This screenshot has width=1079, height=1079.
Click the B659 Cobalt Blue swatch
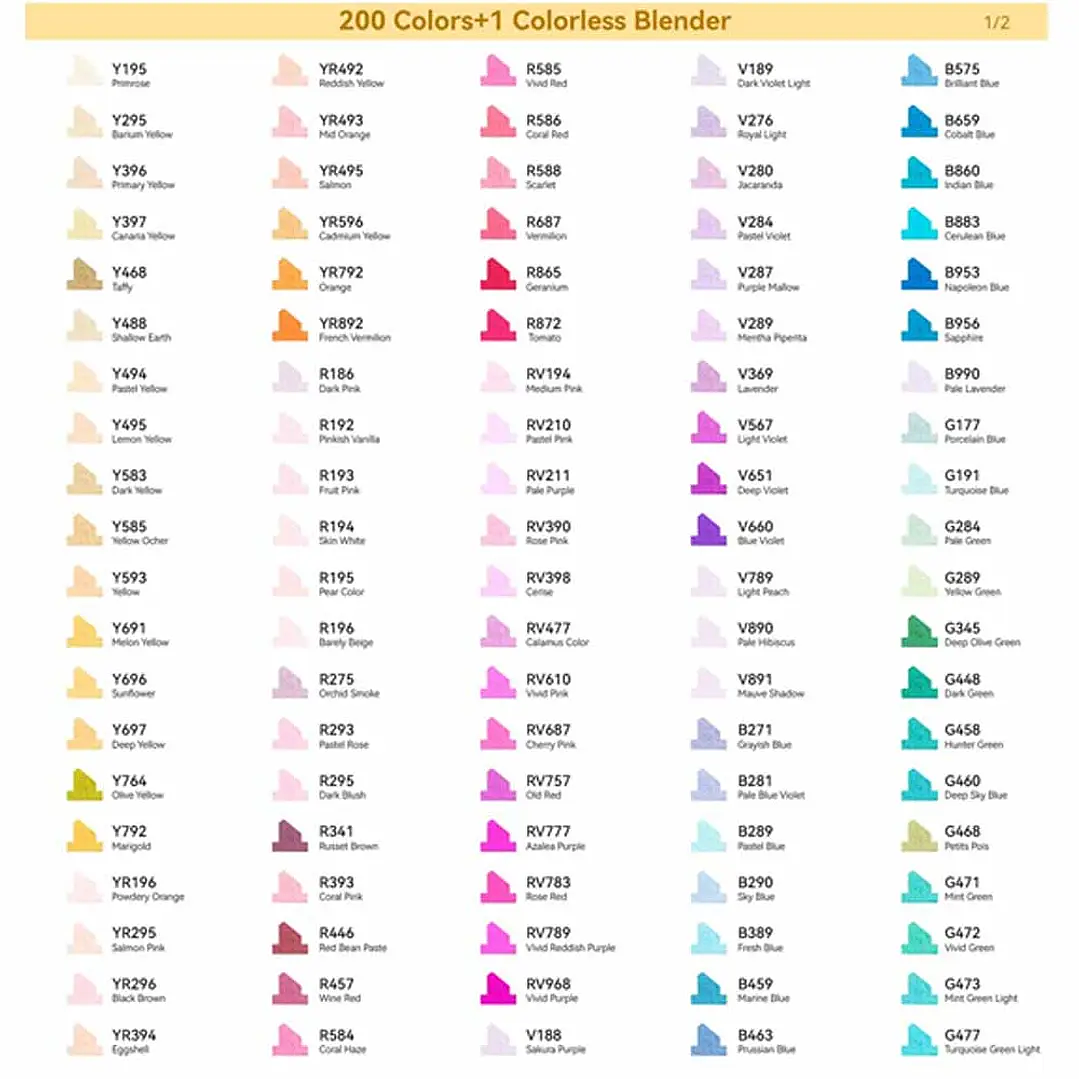click(x=919, y=125)
